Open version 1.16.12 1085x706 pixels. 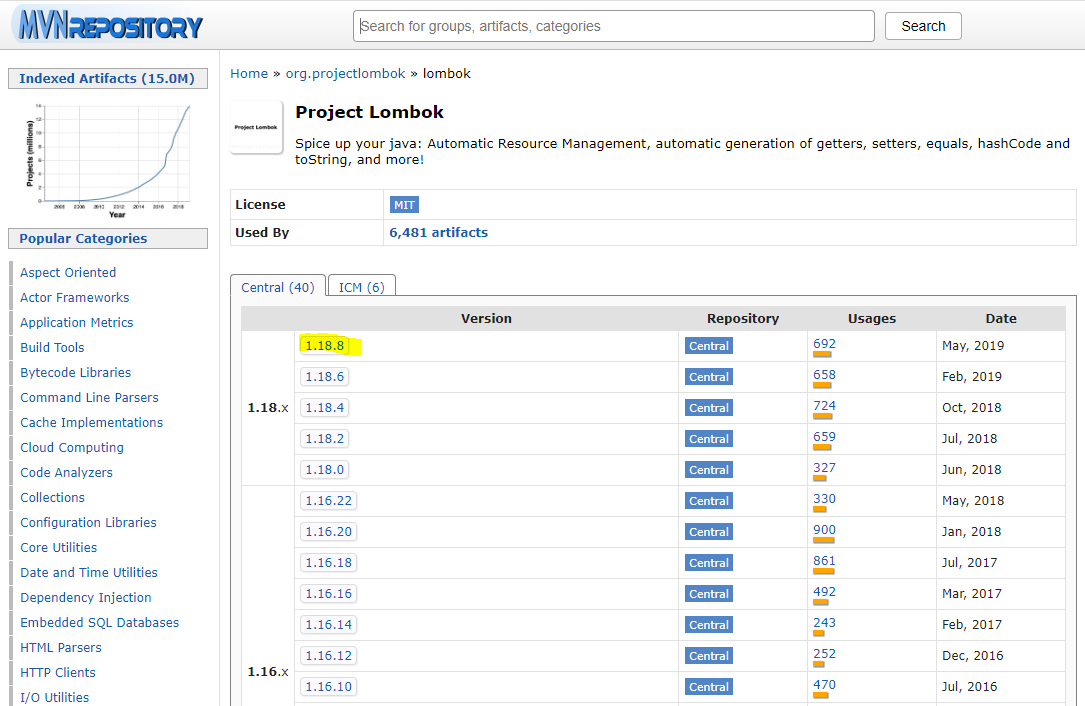pyautogui.click(x=329, y=655)
